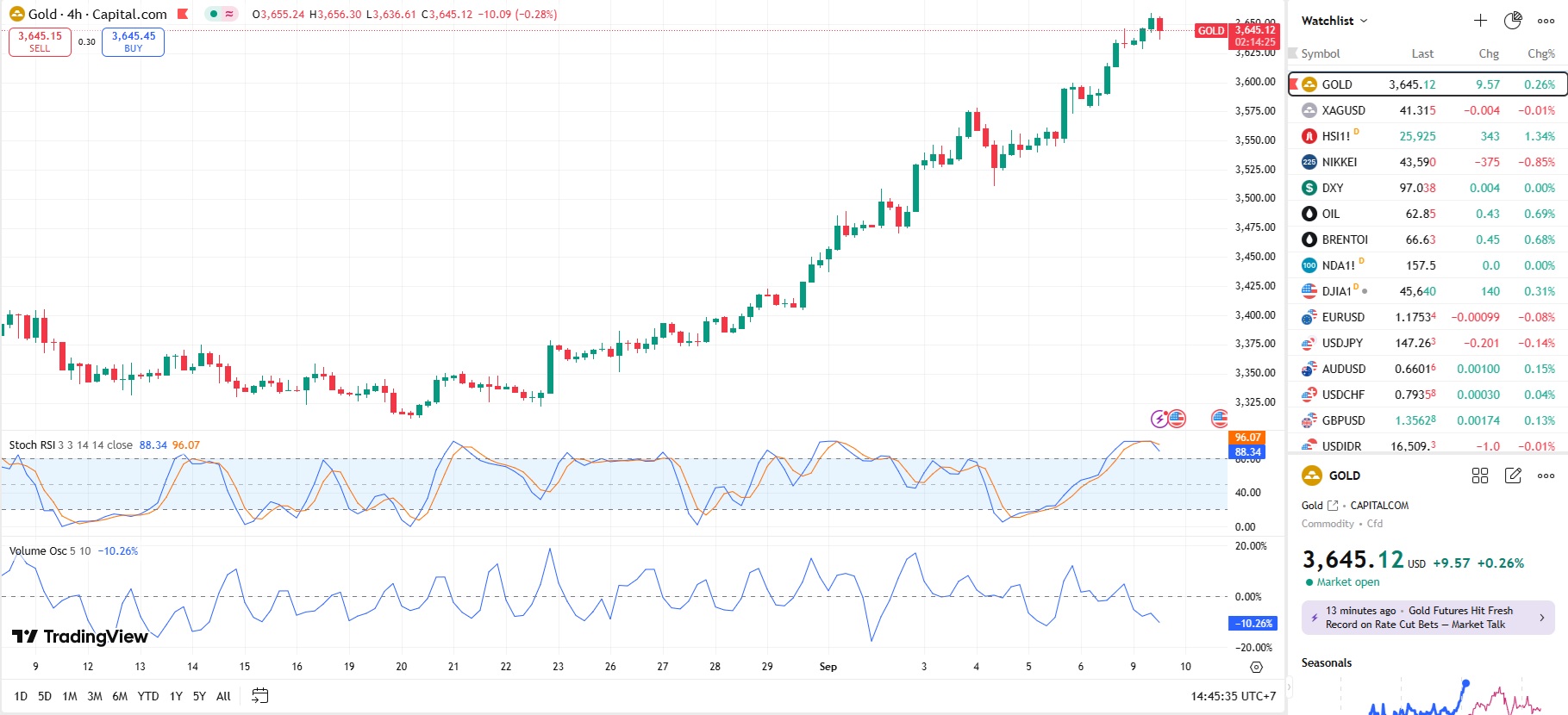Select the YTD time range

tap(148, 696)
